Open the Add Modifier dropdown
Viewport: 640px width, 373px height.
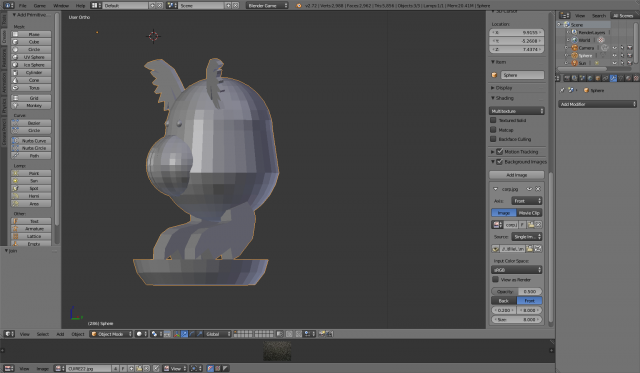[597, 104]
